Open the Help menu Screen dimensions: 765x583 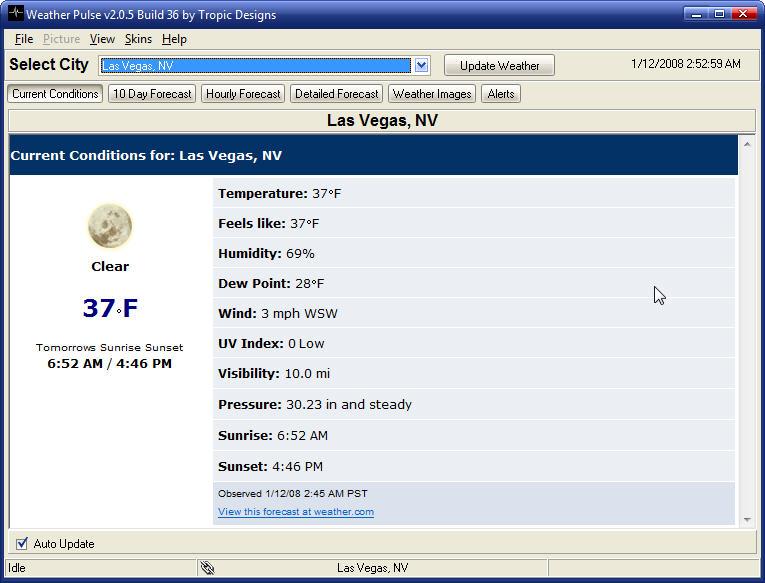pyautogui.click(x=174, y=39)
